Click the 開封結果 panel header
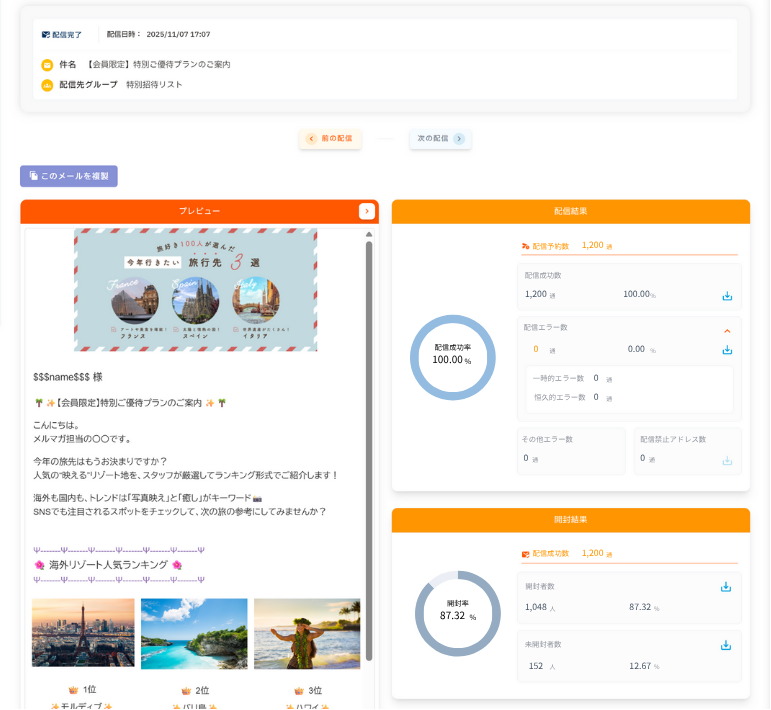Screen dimensions: 771x710 coord(570,520)
